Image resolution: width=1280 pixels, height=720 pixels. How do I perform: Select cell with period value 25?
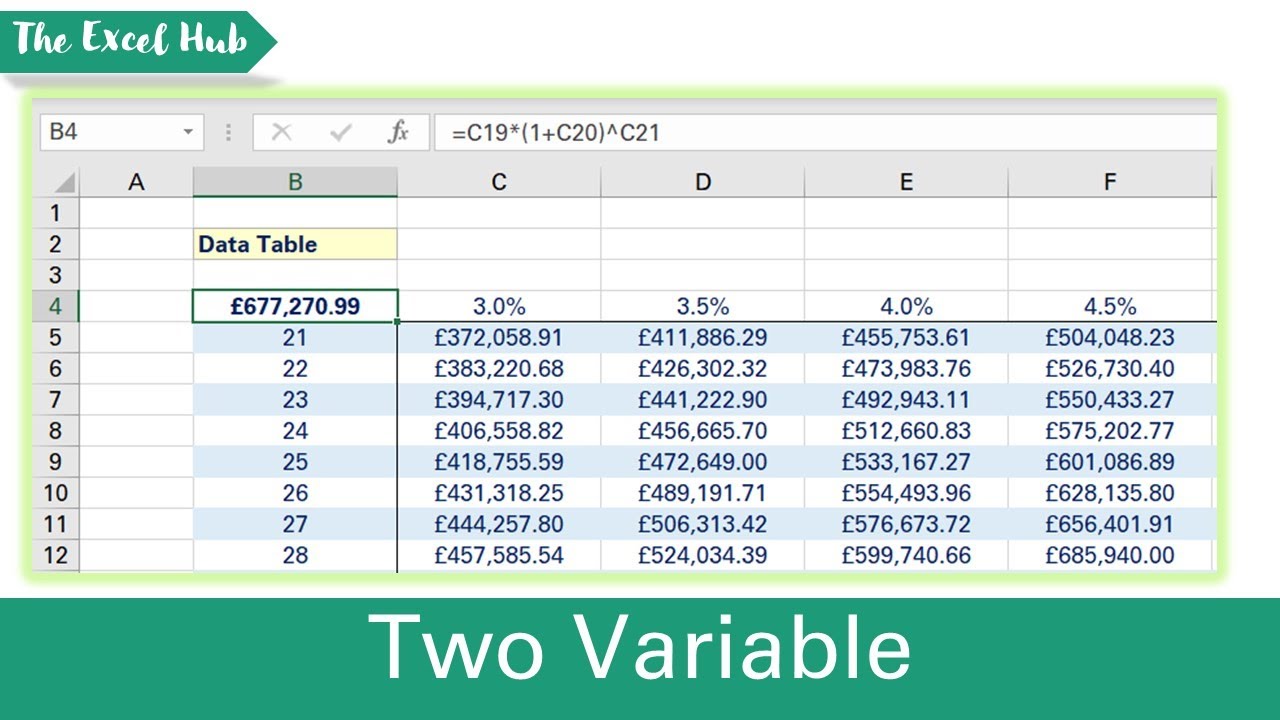tap(295, 462)
